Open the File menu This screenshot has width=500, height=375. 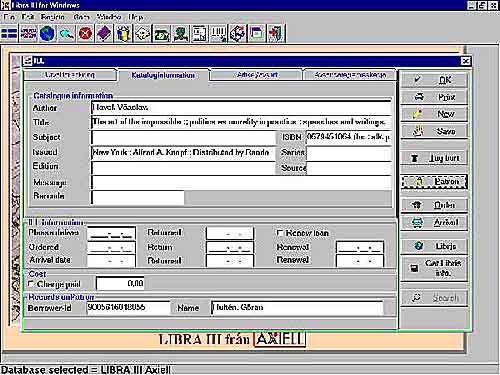[9, 17]
